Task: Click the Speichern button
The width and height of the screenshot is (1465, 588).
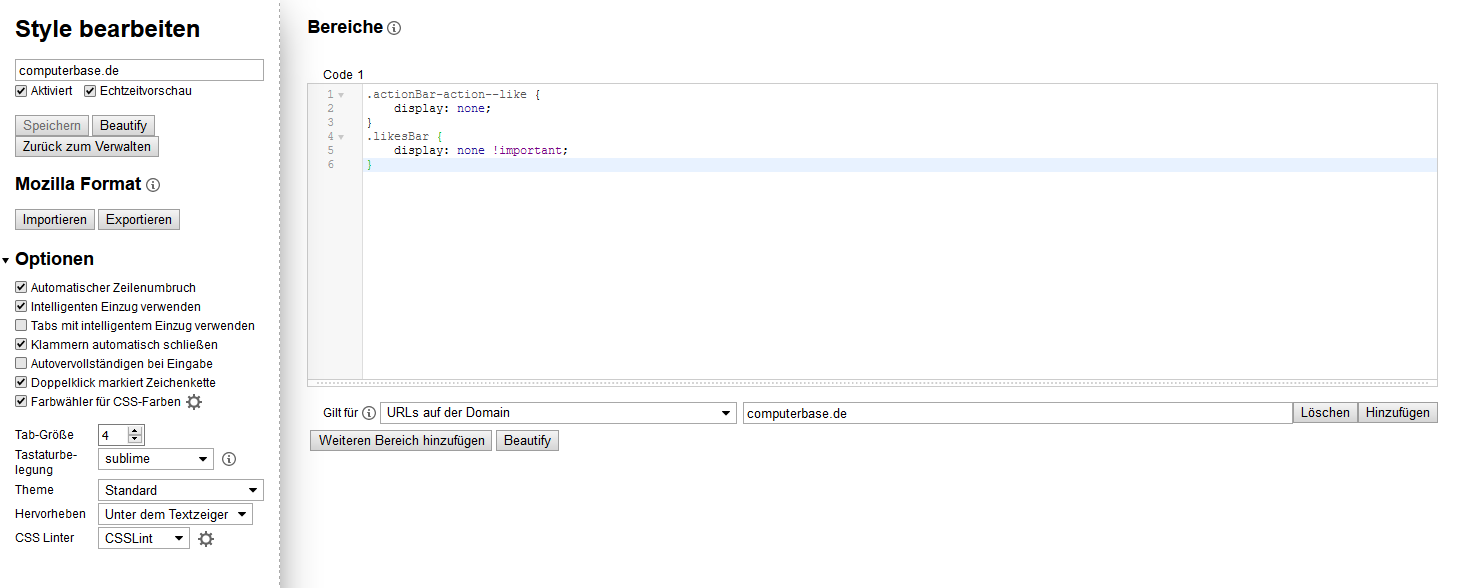Action: (52, 126)
